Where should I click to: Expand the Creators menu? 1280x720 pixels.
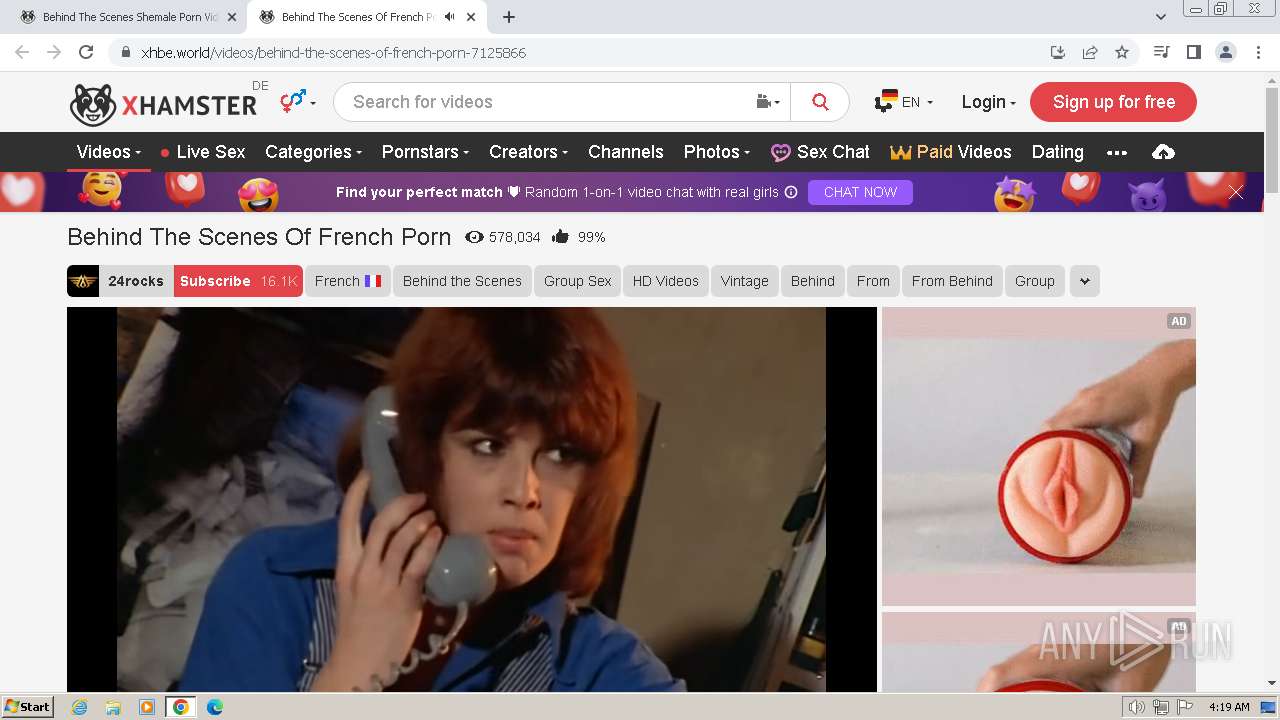click(x=528, y=152)
